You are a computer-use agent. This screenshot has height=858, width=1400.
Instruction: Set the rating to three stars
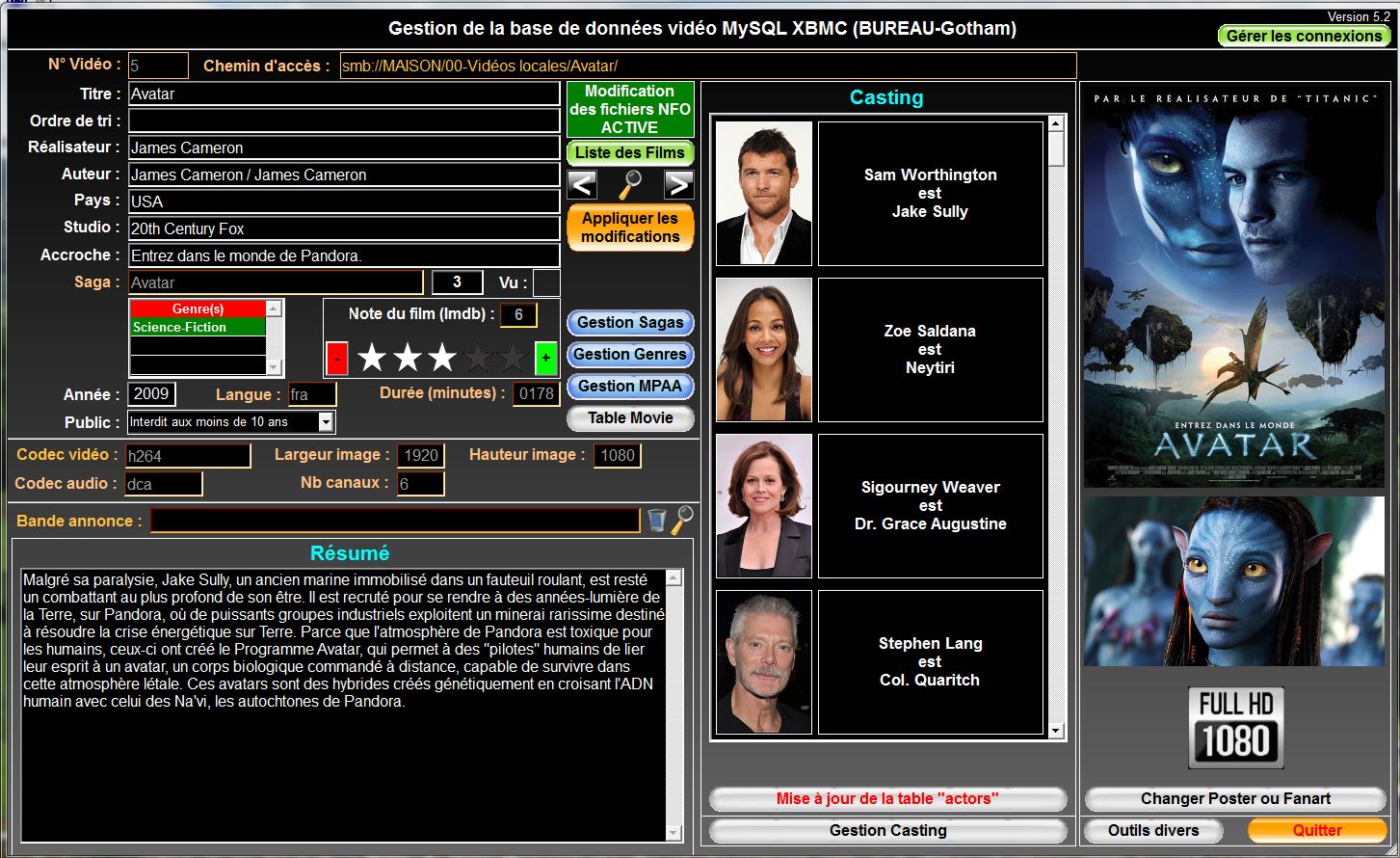[442, 359]
